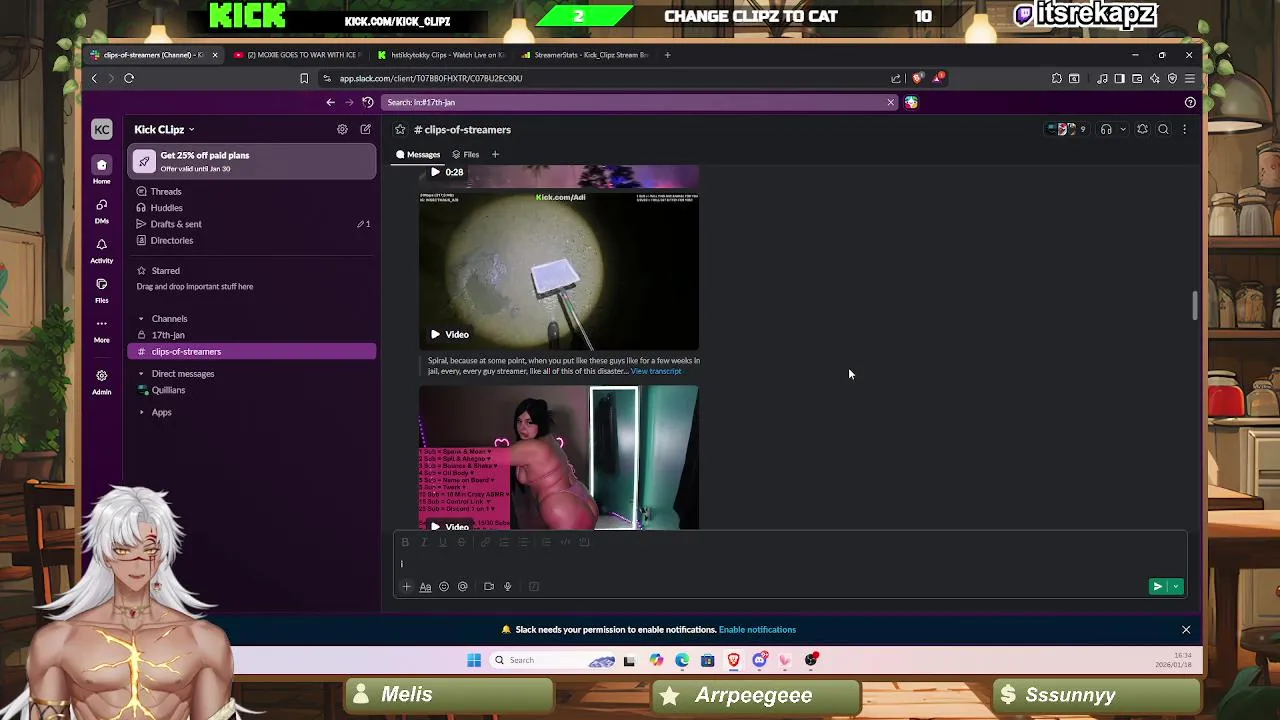Start a huddle with headphones icon
The image size is (1280, 720).
coord(1106,129)
